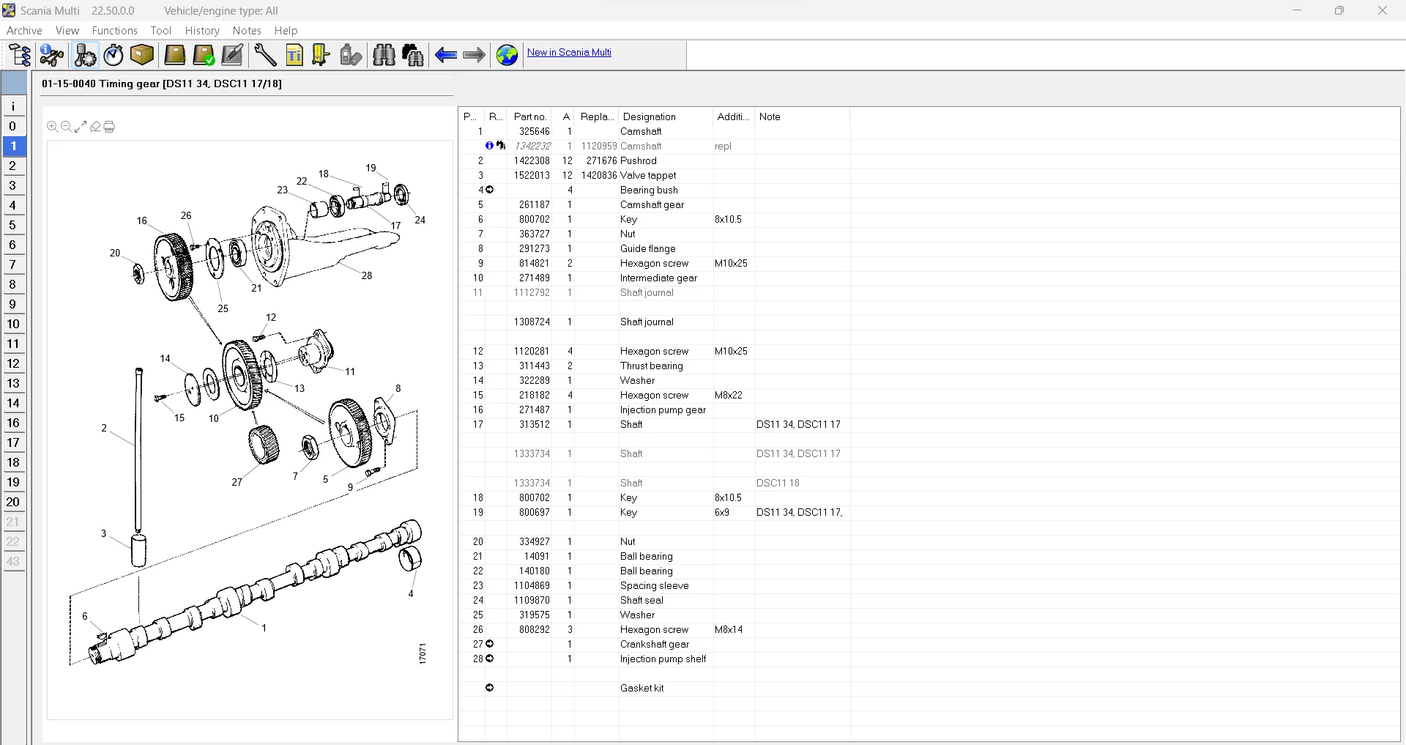Navigate forward with the gray arrow icon

coord(472,55)
